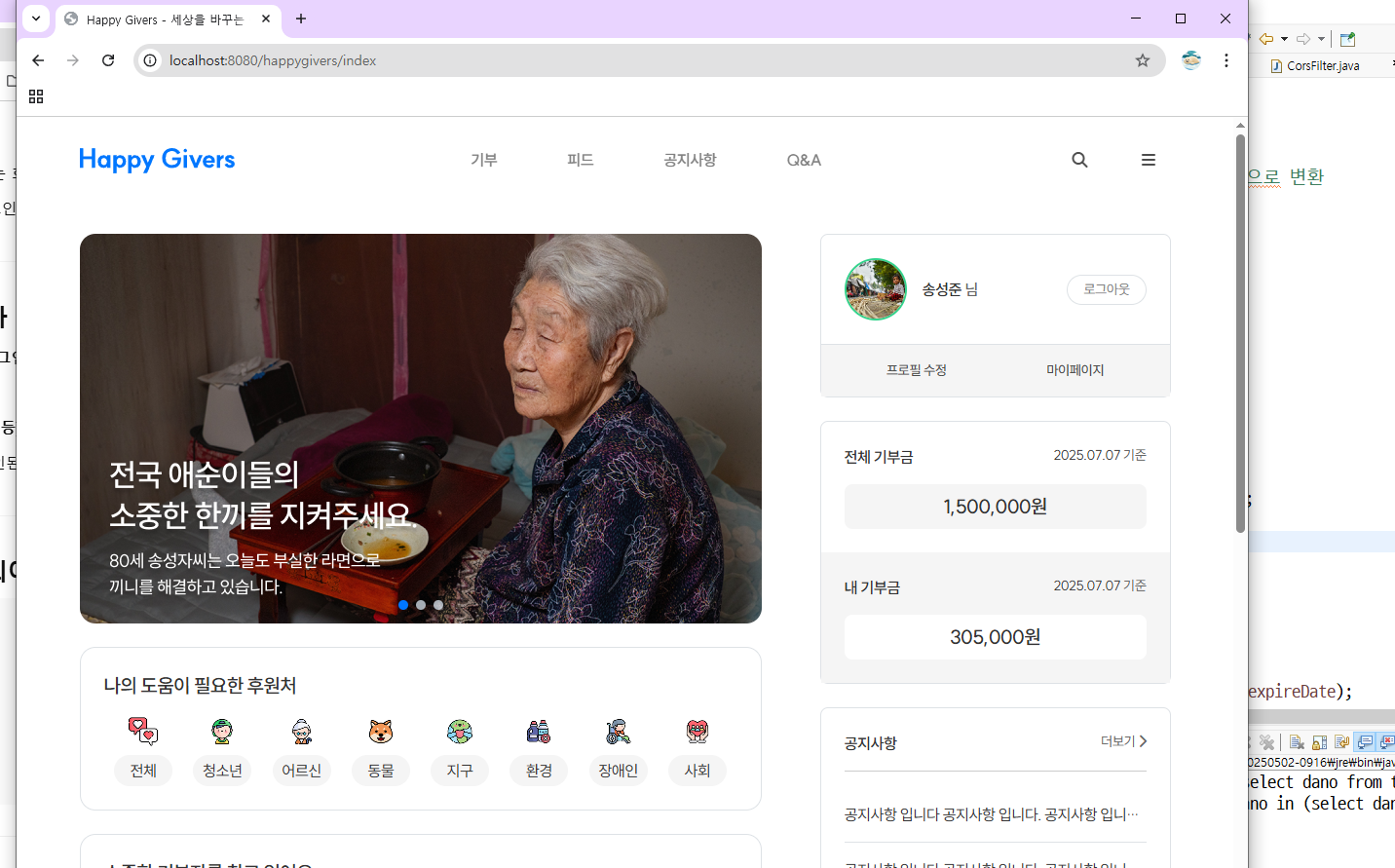Open the hamburger menu icon

coord(1149,160)
